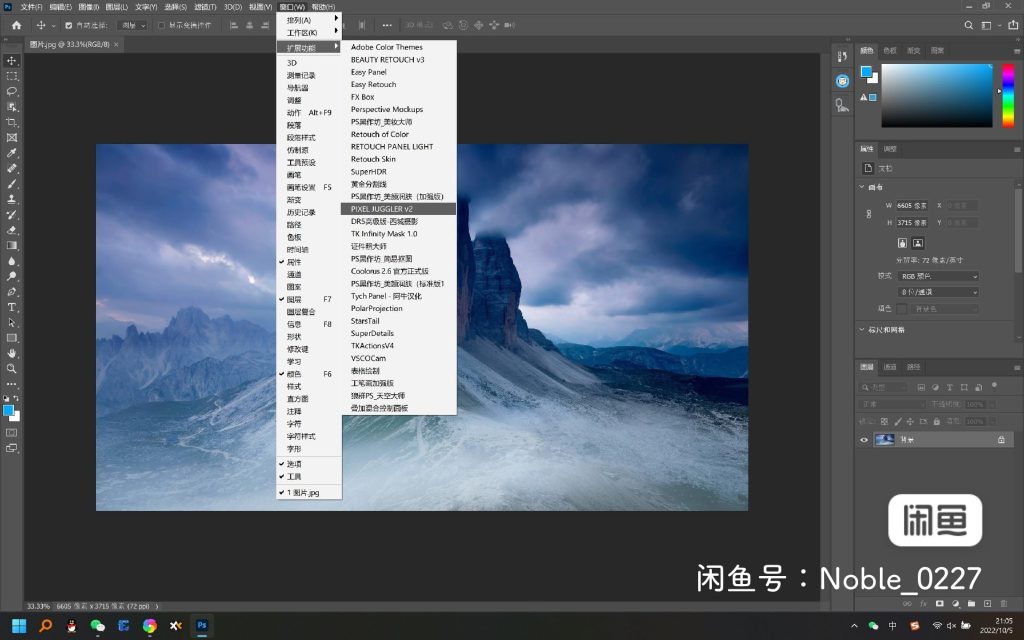Select the Rectangular Marquee tool
Viewport: 1024px width, 640px height.
click(12, 76)
